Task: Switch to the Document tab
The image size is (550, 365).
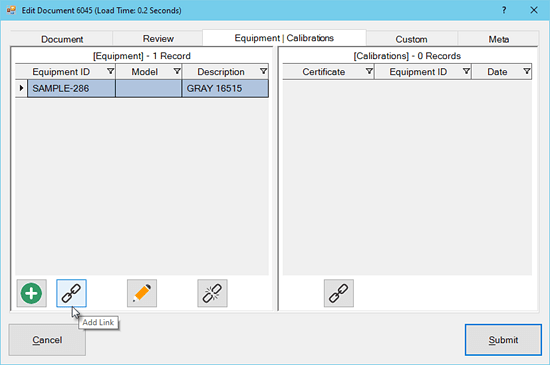Action: 62,39
